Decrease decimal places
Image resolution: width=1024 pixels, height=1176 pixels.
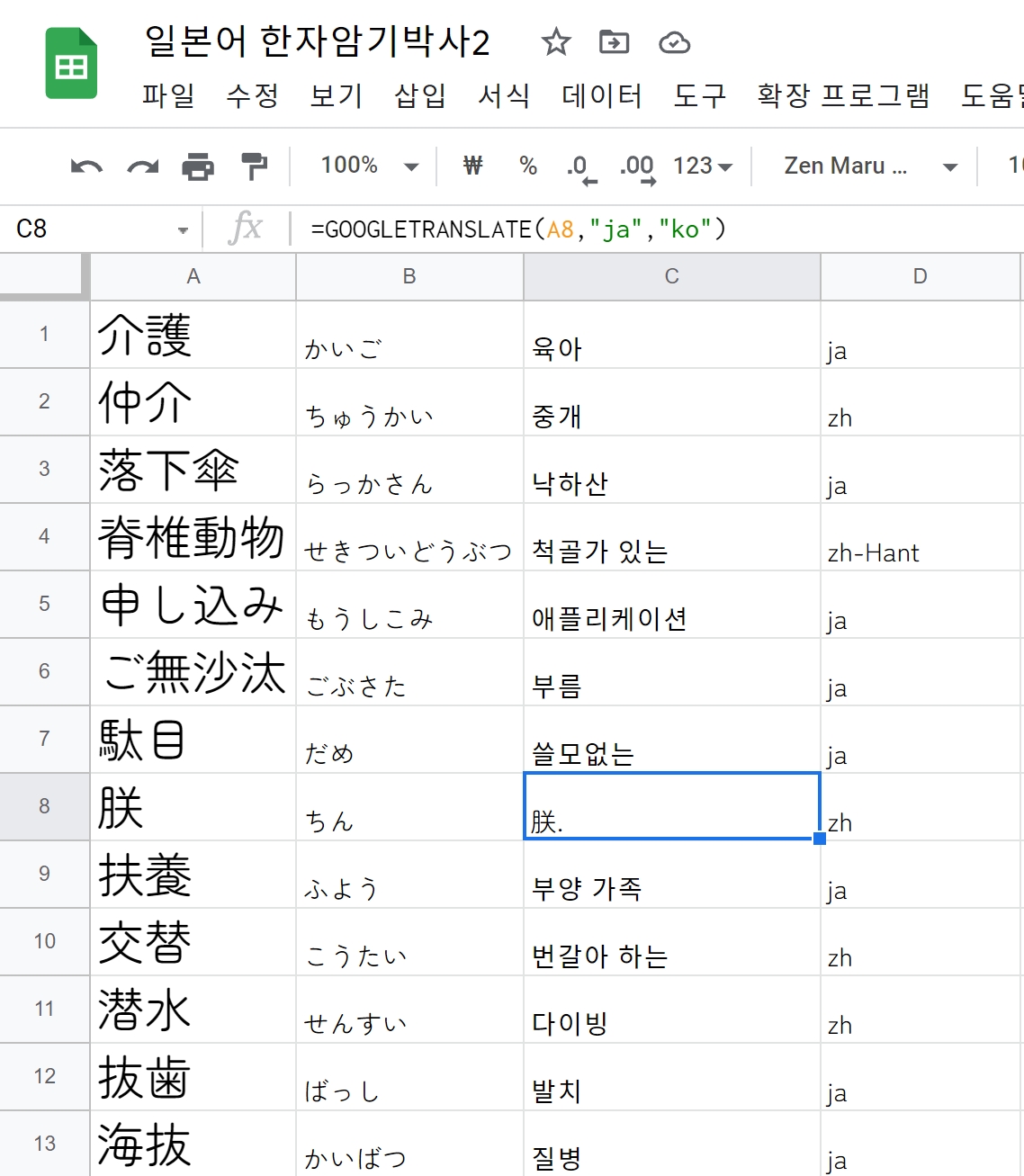point(580,167)
